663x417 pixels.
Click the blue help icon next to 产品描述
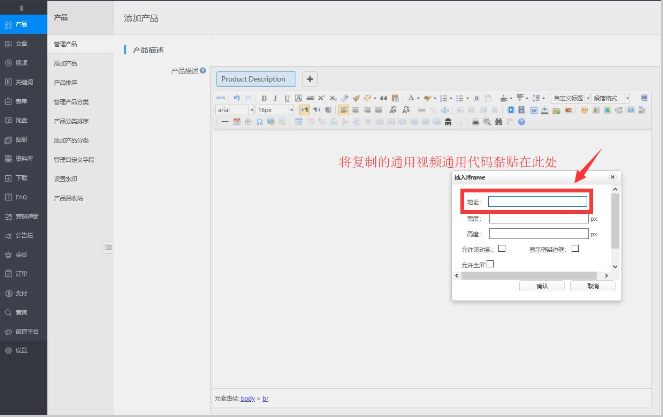tap(203, 71)
